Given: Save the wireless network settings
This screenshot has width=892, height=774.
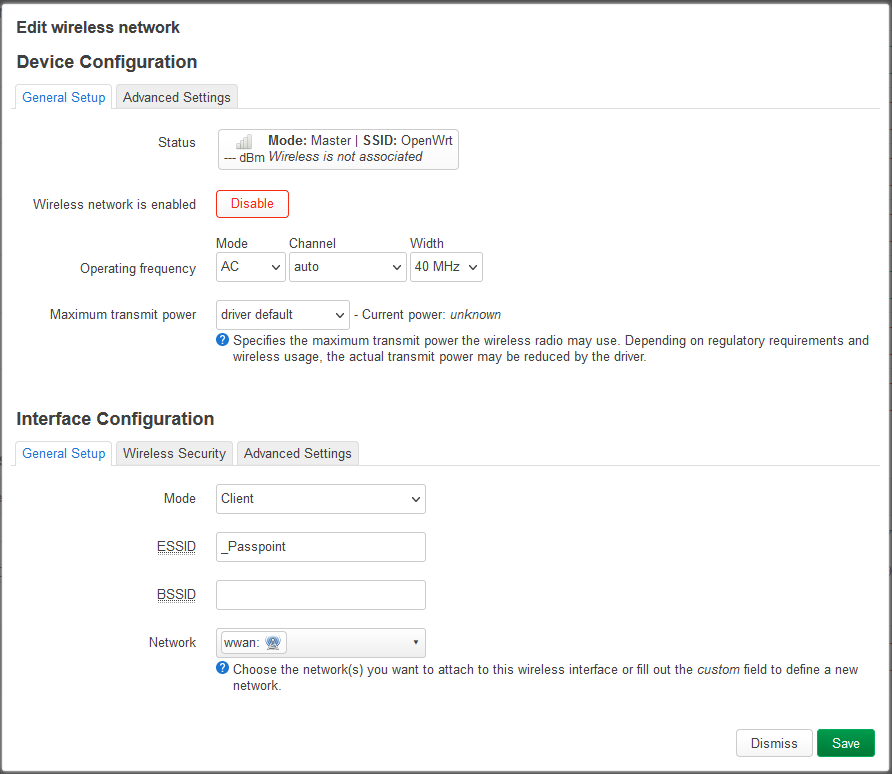Looking at the screenshot, I should coord(845,742).
